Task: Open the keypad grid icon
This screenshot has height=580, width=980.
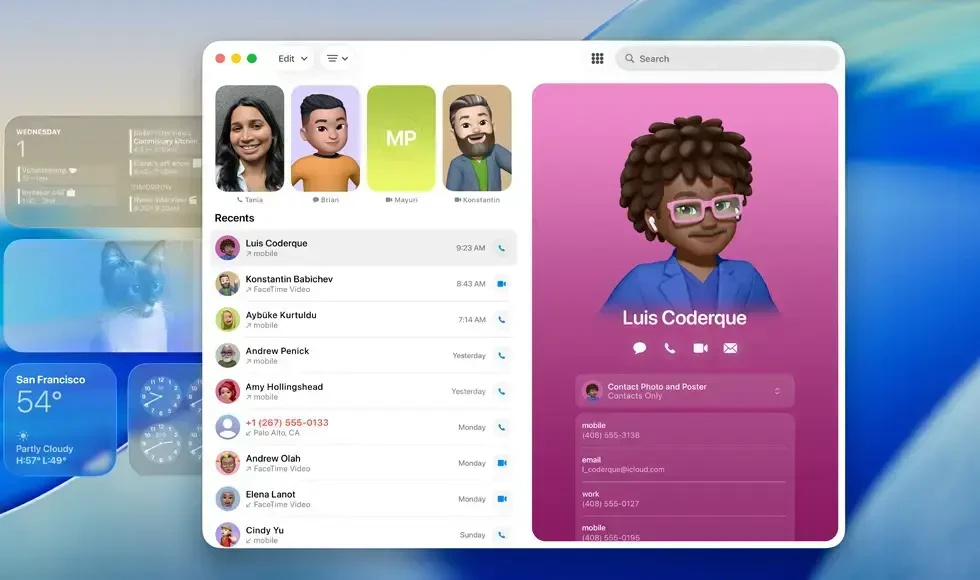Action: pyautogui.click(x=598, y=58)
